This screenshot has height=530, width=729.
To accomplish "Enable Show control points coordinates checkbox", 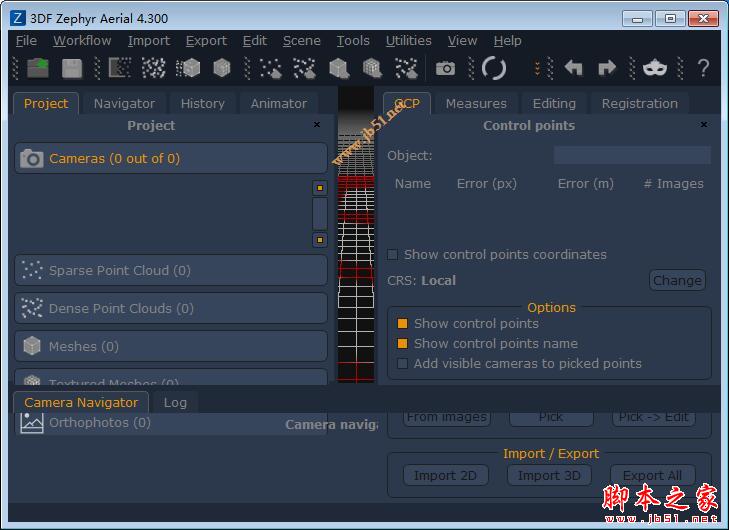I will pos(393,254).
